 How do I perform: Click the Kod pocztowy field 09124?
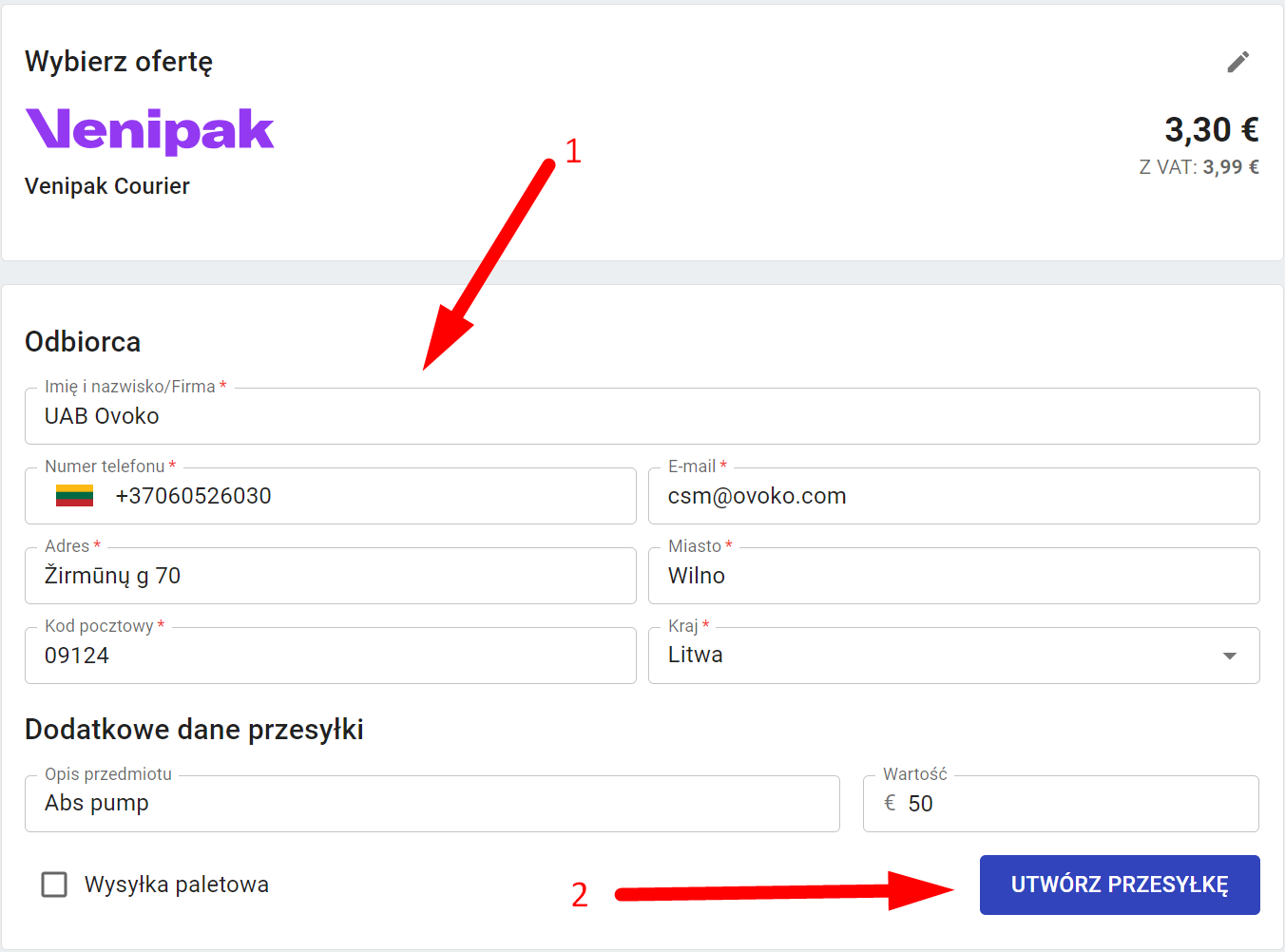(331, 656)
